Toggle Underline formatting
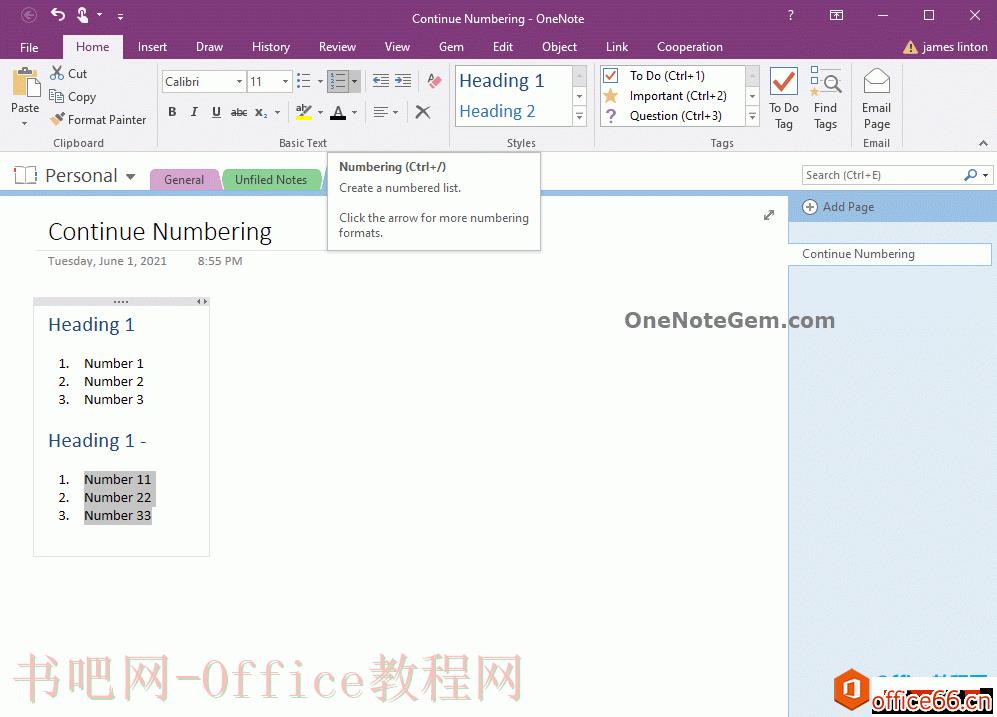The height and width of the screenshot is (717, 997). [x=216, y=112]
